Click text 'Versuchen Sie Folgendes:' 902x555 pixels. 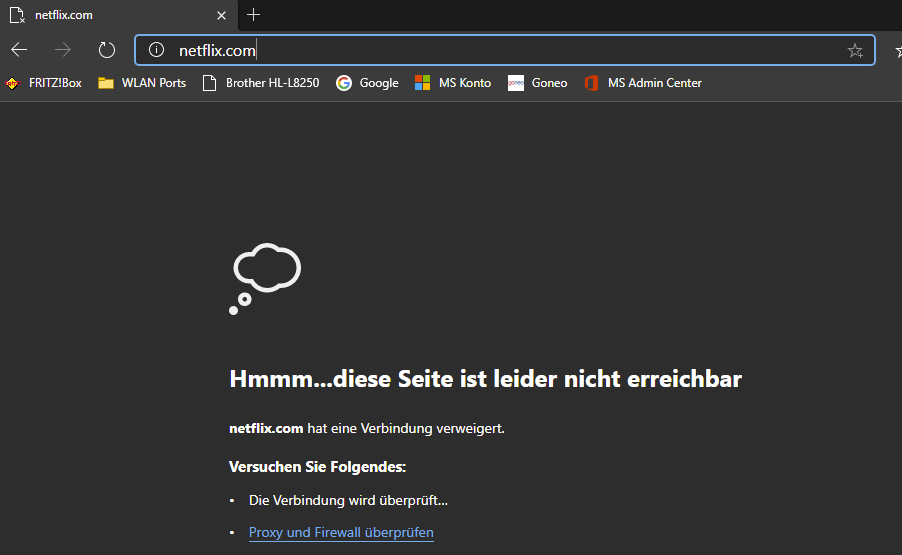(318, 466)
